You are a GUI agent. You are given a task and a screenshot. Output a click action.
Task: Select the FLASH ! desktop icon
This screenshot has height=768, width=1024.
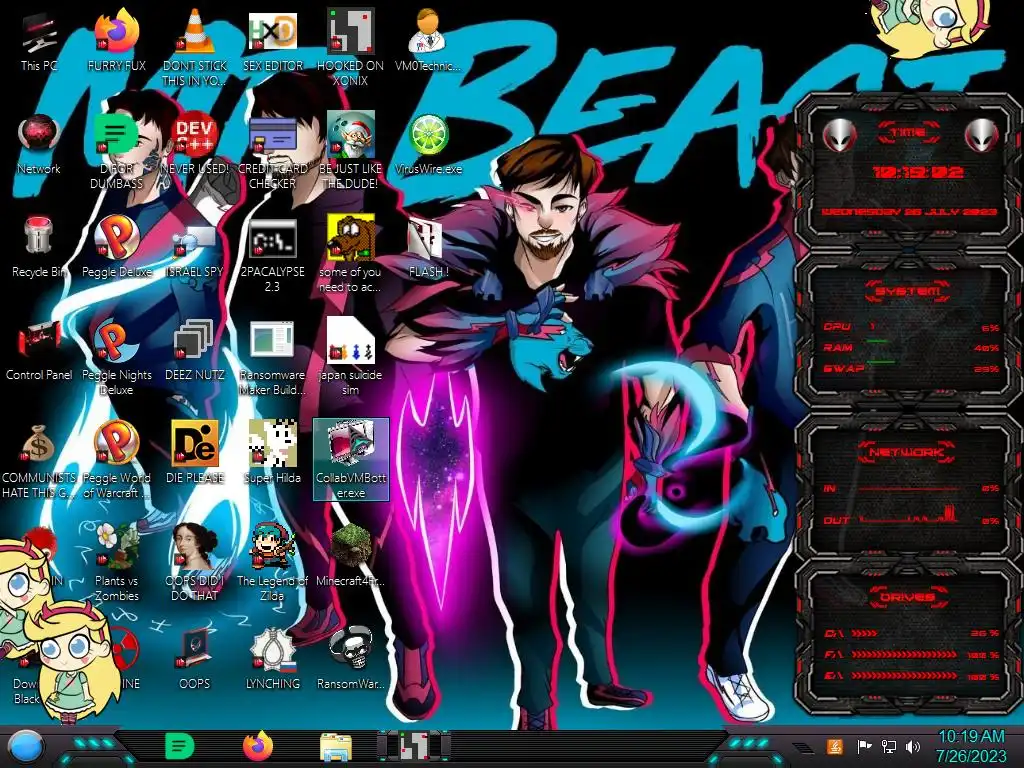428,247
